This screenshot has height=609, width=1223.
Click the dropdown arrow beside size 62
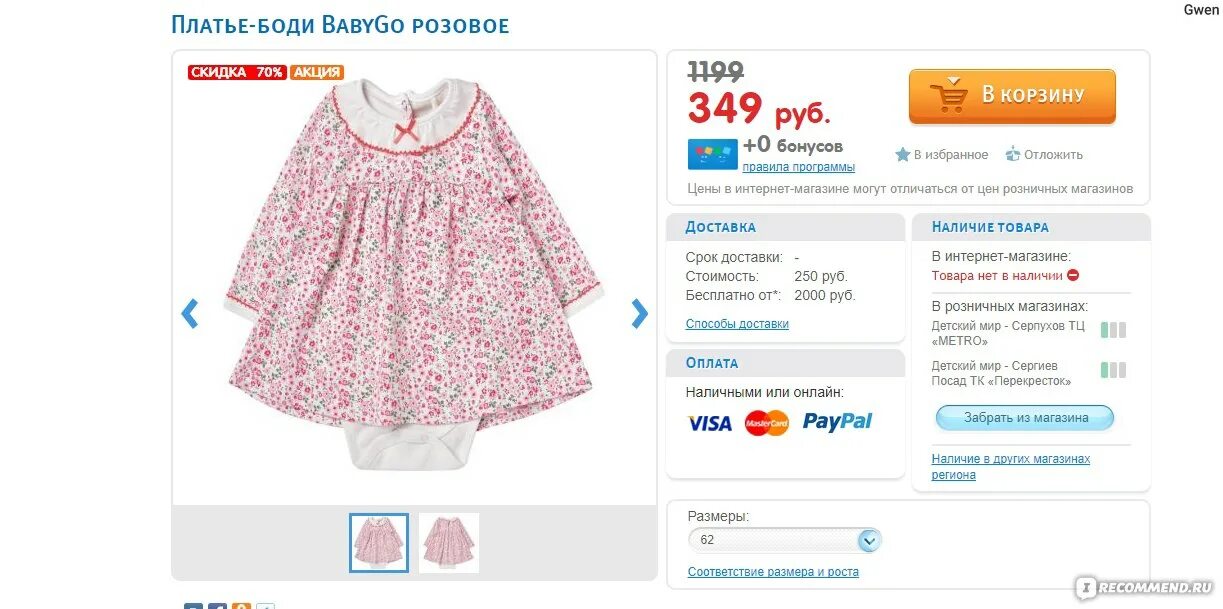pyautogui.click(x=869, y=541)
